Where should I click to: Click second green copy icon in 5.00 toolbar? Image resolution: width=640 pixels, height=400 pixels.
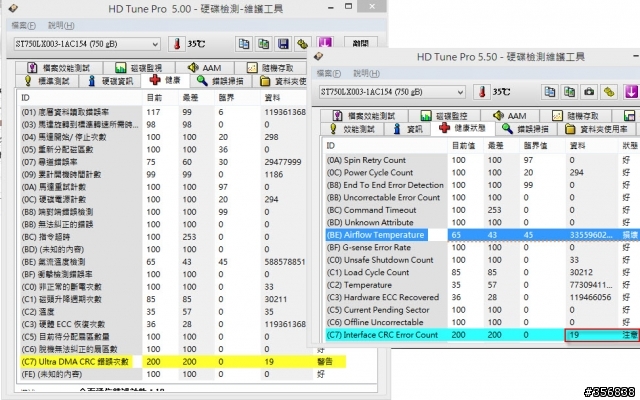coord(264,44)
